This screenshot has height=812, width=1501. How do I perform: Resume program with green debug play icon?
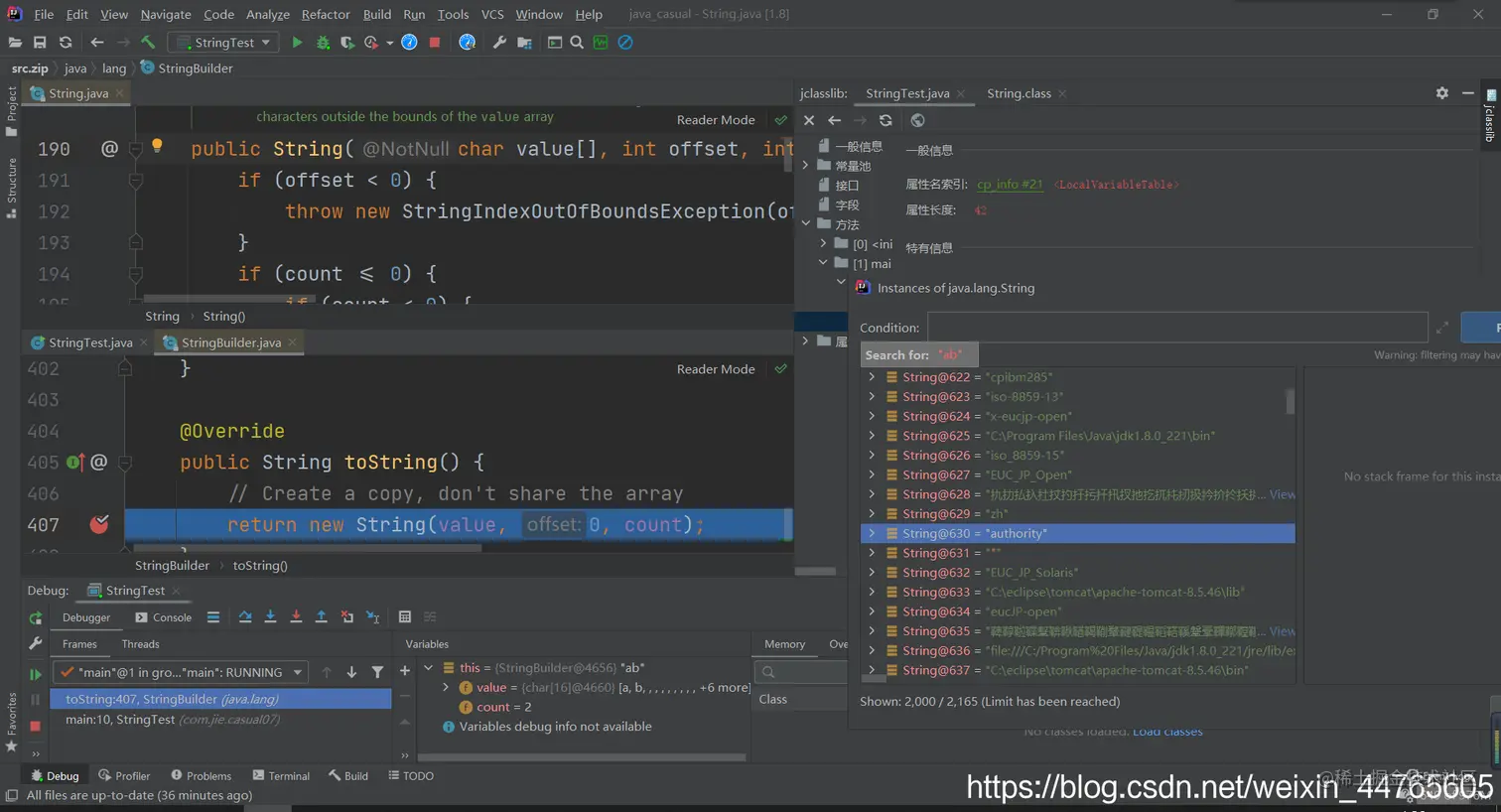coord(36,674)
